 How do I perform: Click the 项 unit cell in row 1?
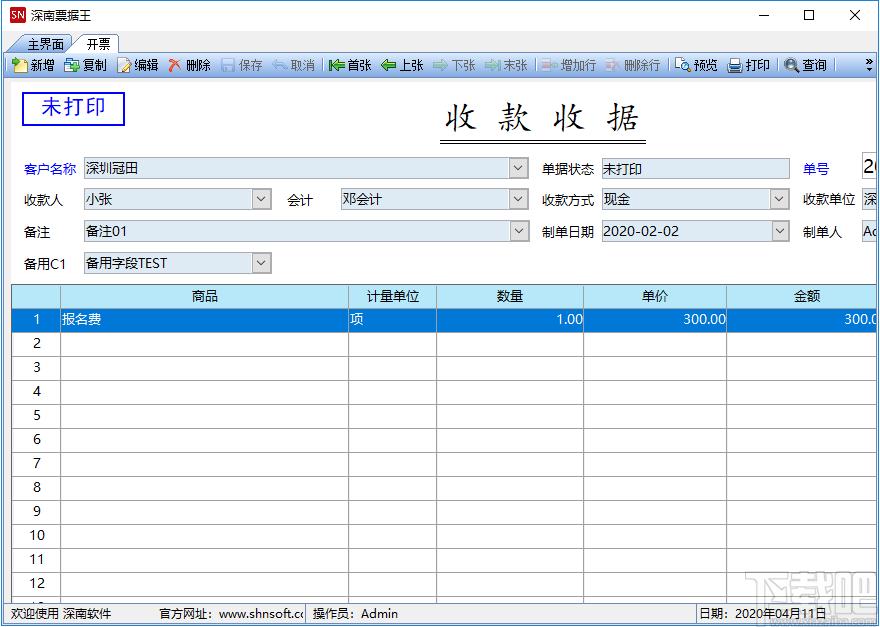pos(392,320)
